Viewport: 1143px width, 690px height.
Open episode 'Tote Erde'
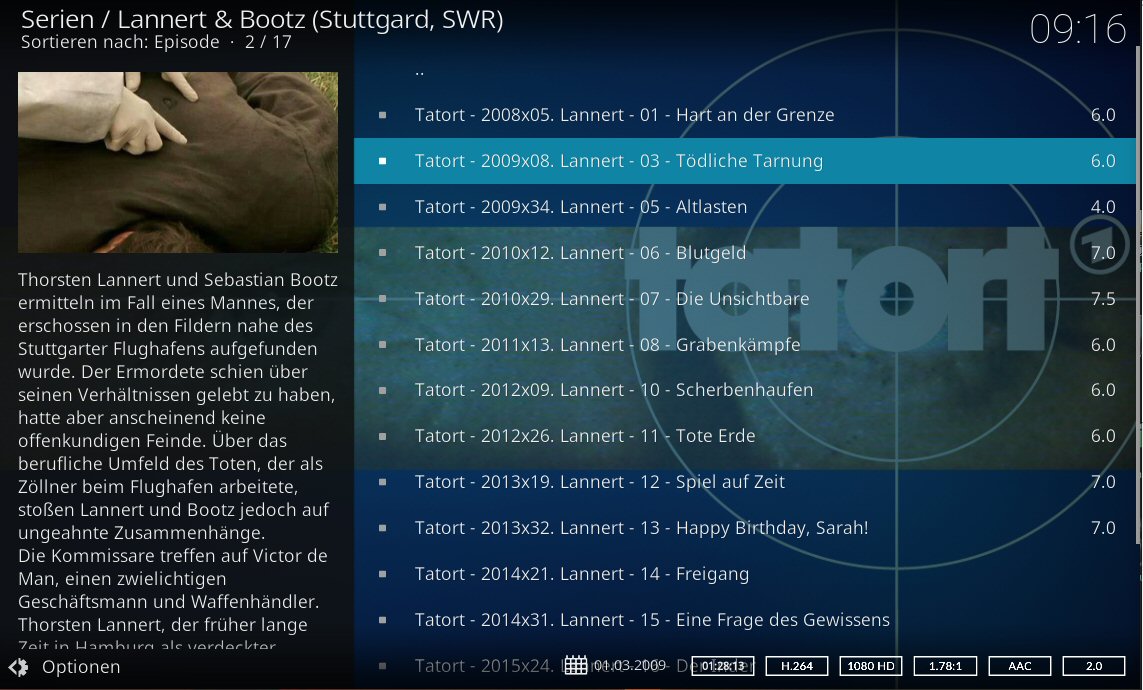745,436
